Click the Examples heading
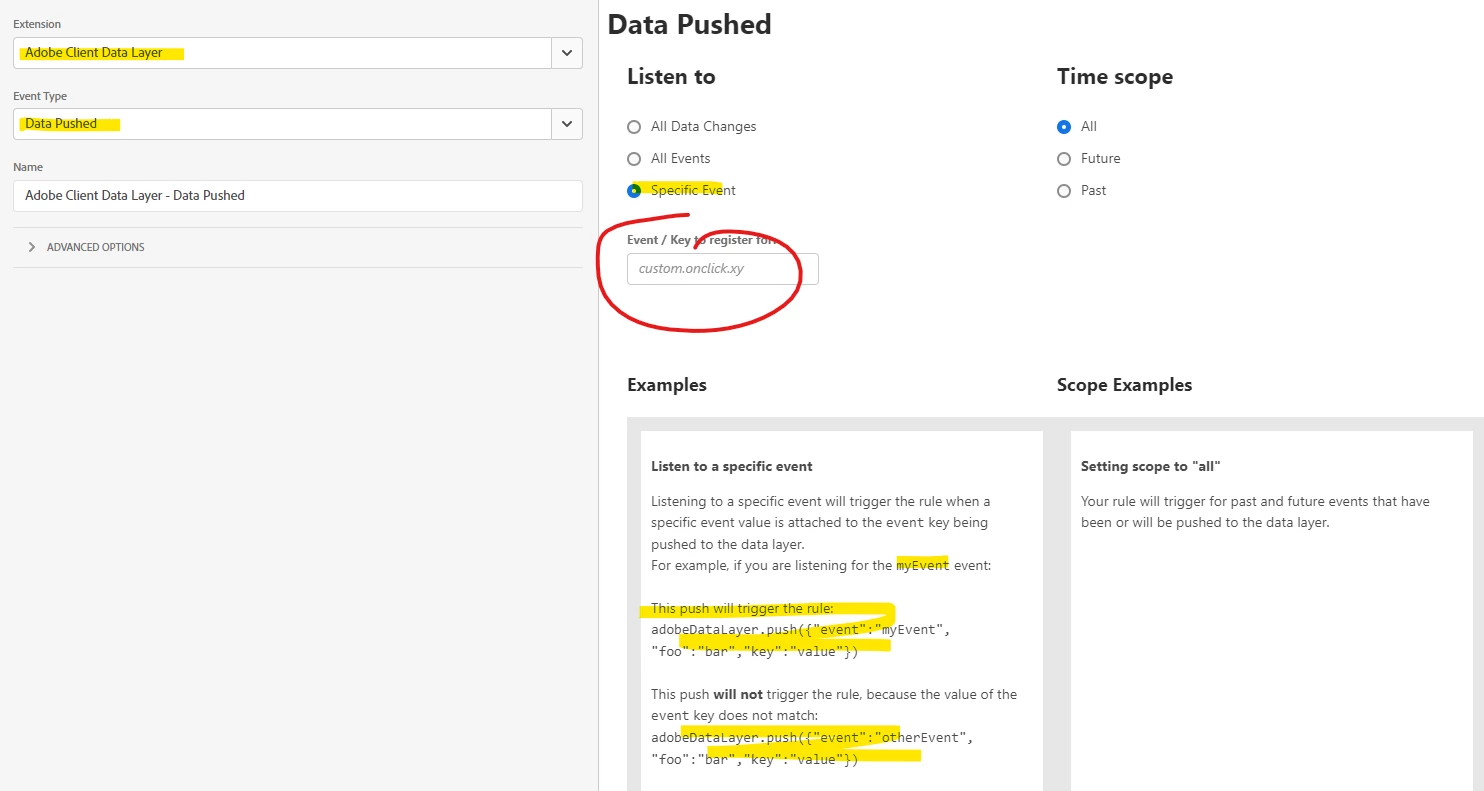The height and width of the screenshot is (791, 1484). tap(667, 385)
